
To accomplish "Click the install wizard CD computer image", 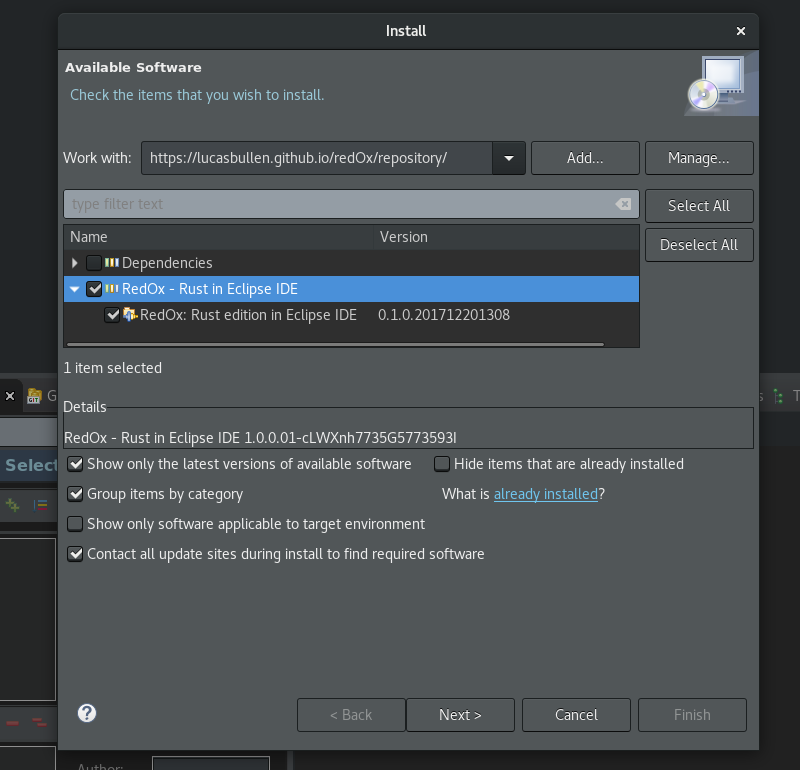I will pos(721,84).
